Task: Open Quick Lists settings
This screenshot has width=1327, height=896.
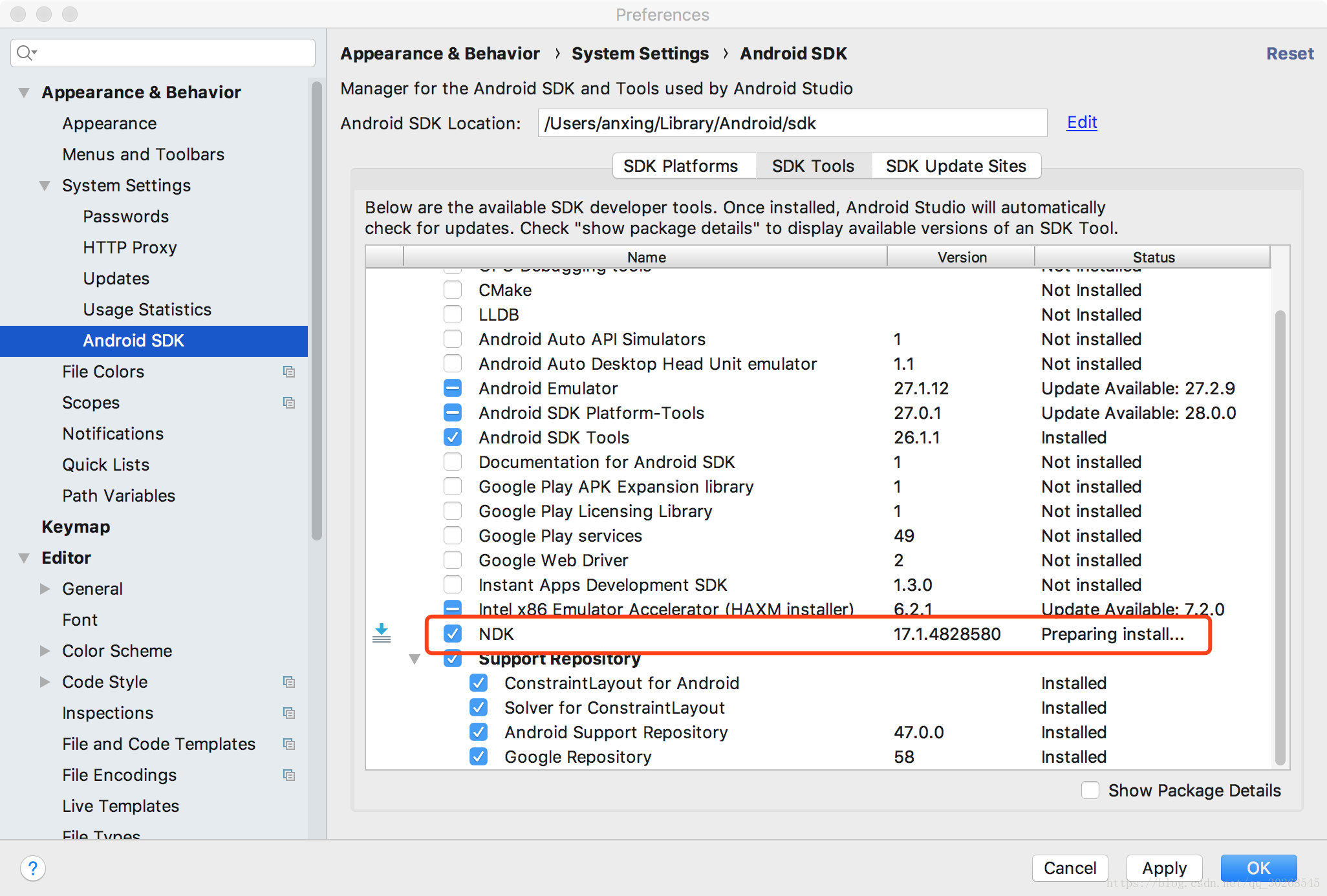Action: pos(105,465)
